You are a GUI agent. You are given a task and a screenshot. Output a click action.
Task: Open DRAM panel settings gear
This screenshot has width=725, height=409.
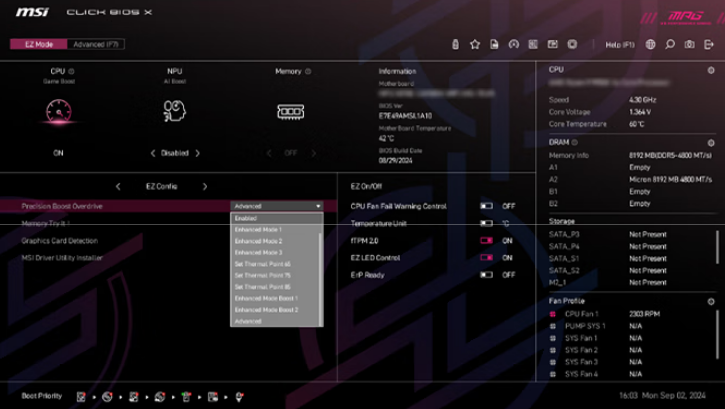tap(711, 143)
